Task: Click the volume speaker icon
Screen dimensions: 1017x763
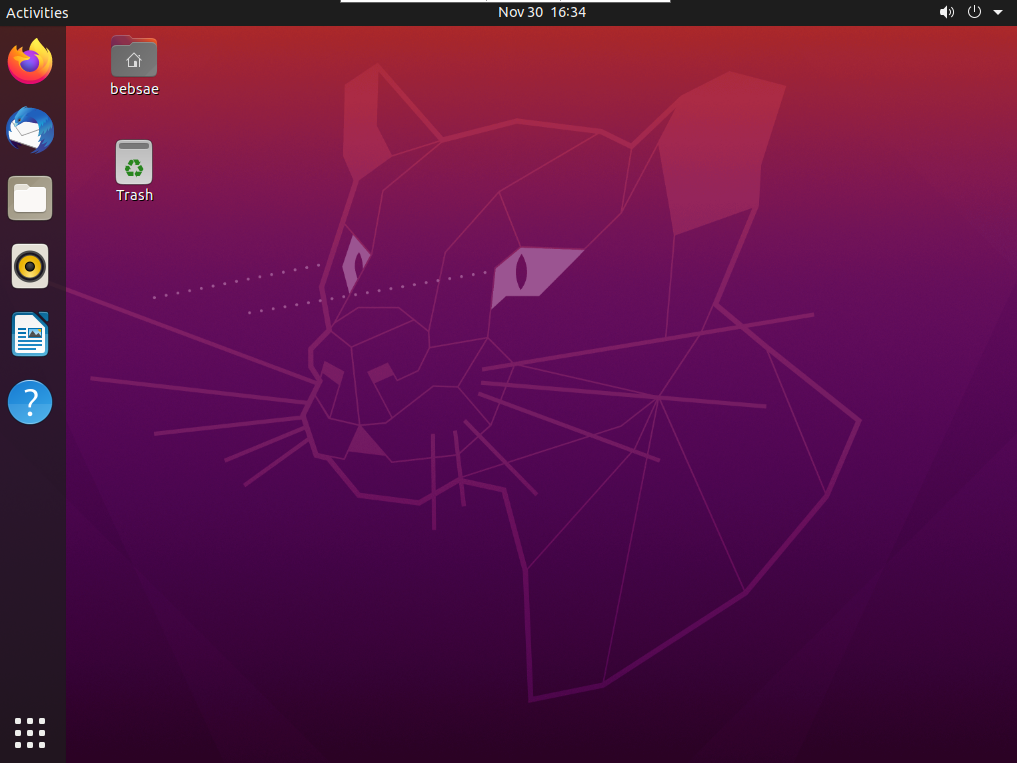Action: tap(947, 12)
